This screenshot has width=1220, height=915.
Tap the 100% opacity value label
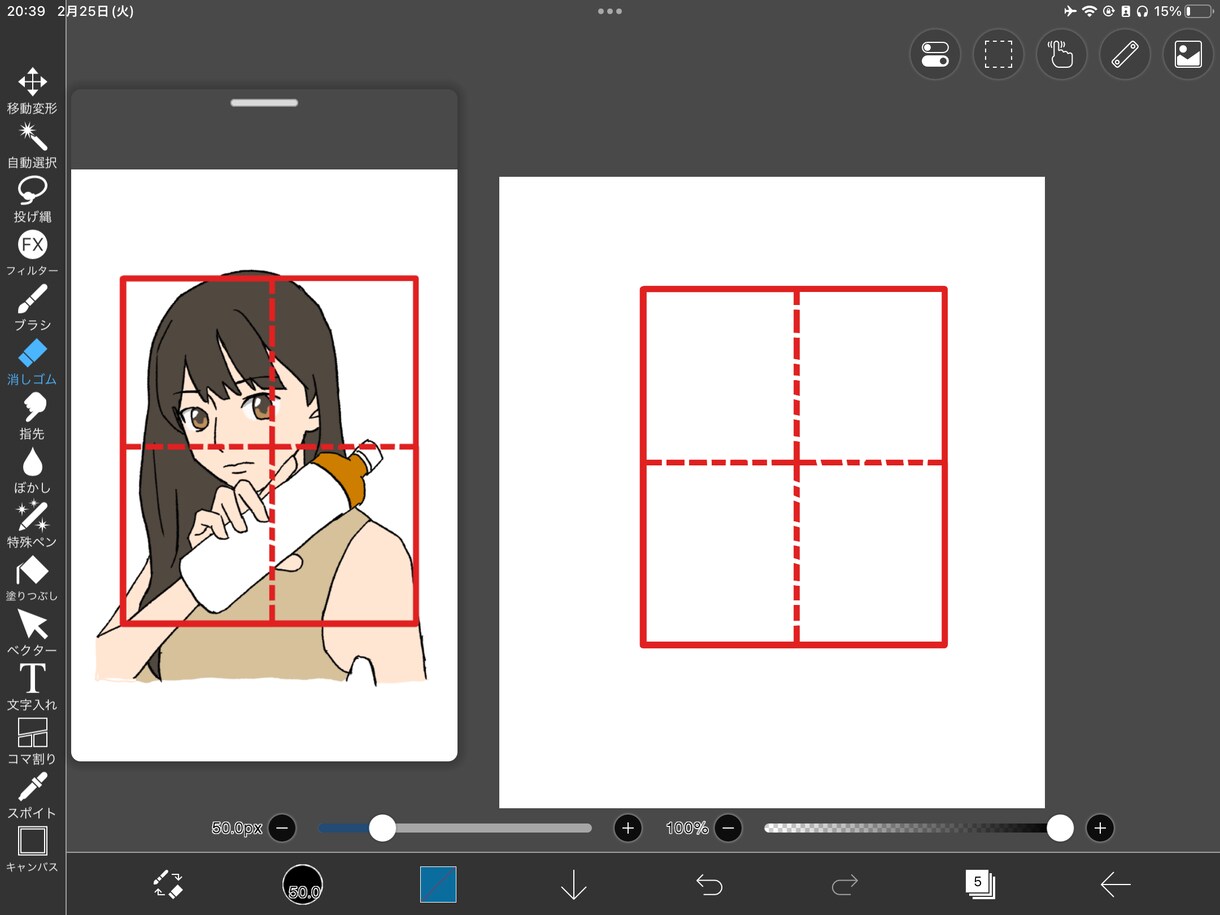coord(687,828)
